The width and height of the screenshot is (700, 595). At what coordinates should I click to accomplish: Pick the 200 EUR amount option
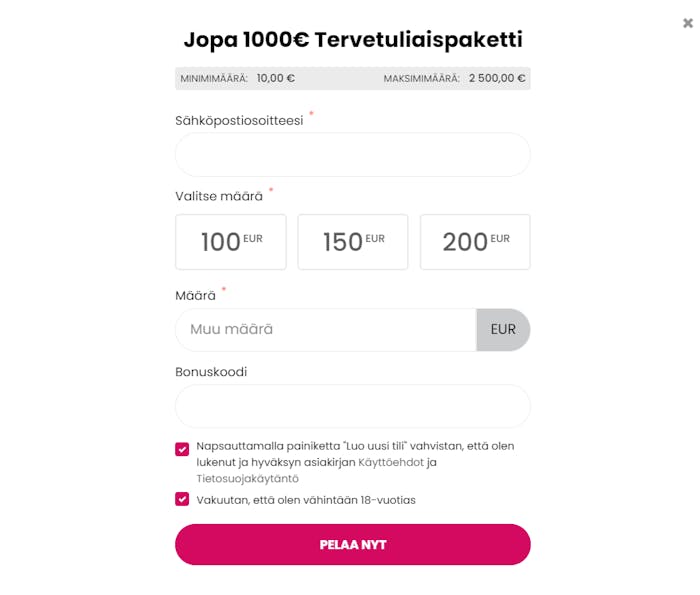475,242
